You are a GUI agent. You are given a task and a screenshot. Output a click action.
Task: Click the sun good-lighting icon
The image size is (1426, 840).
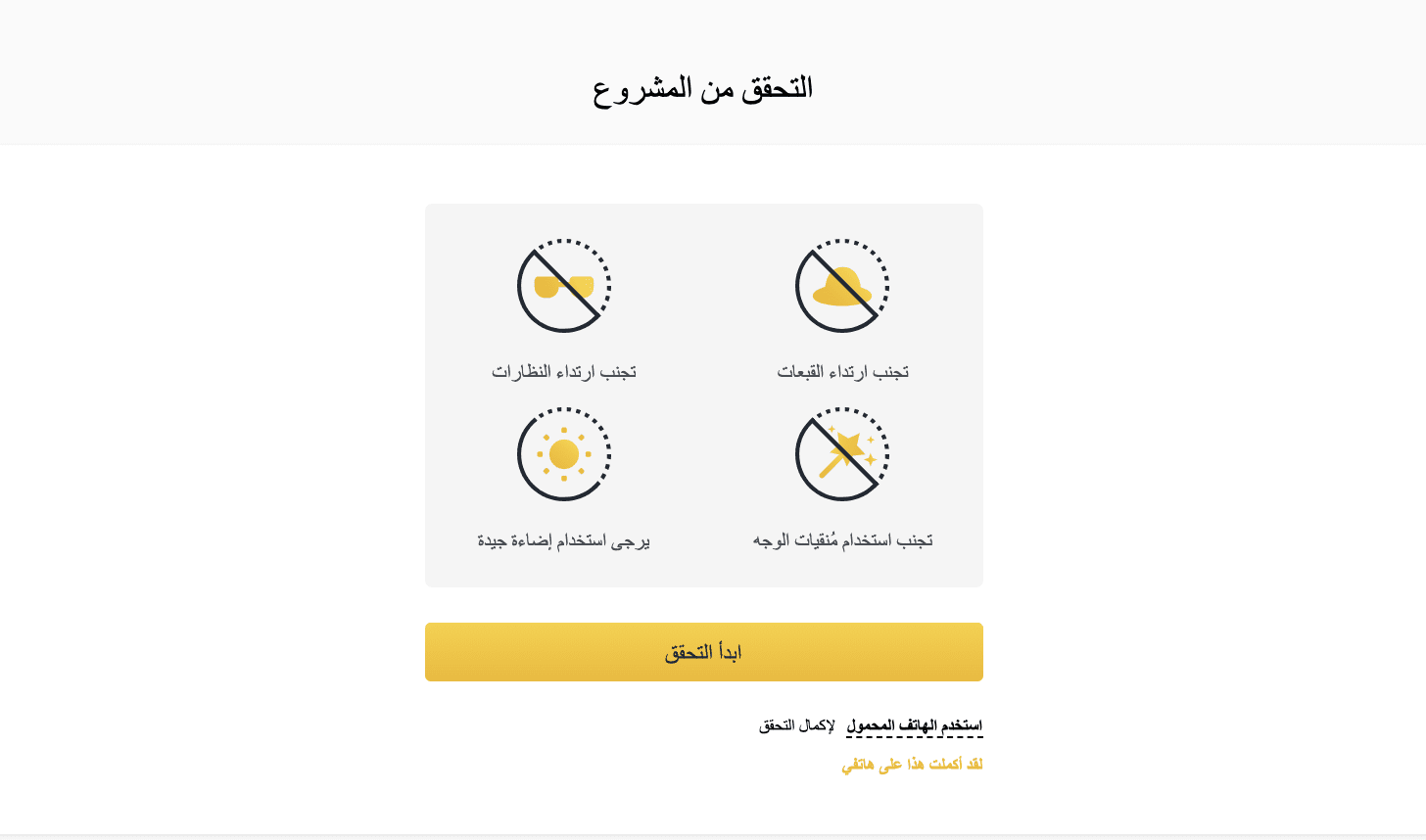click(564, 454)
